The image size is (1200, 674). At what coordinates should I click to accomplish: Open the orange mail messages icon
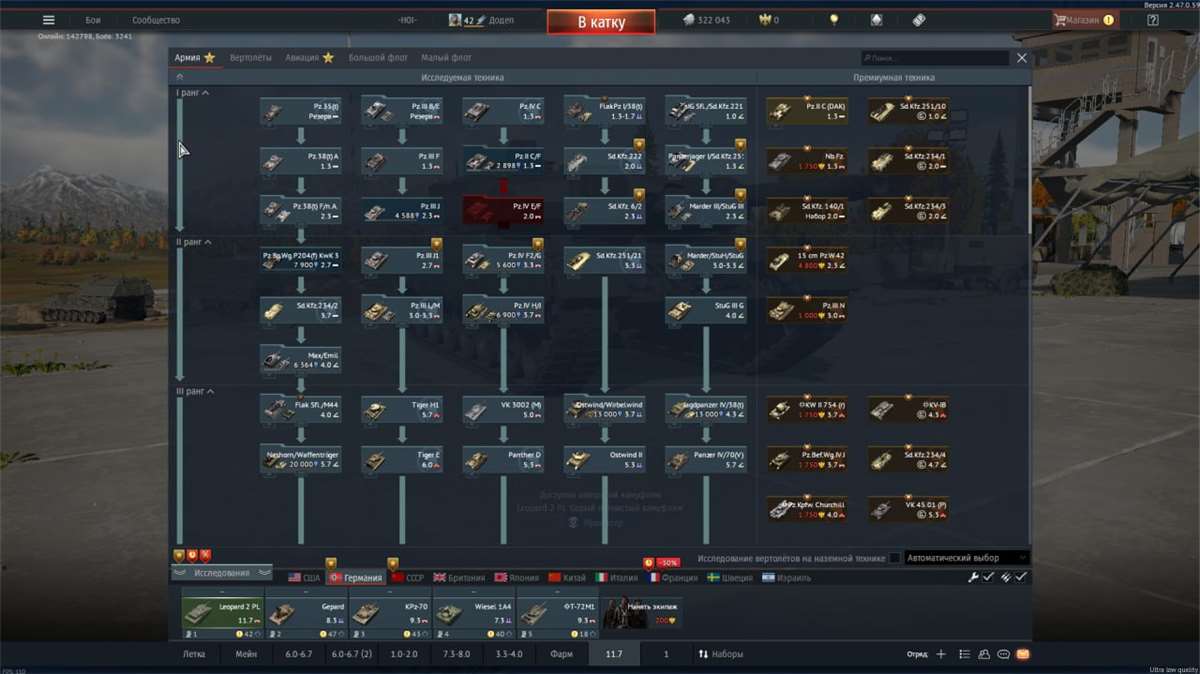tap(1022, 654)
